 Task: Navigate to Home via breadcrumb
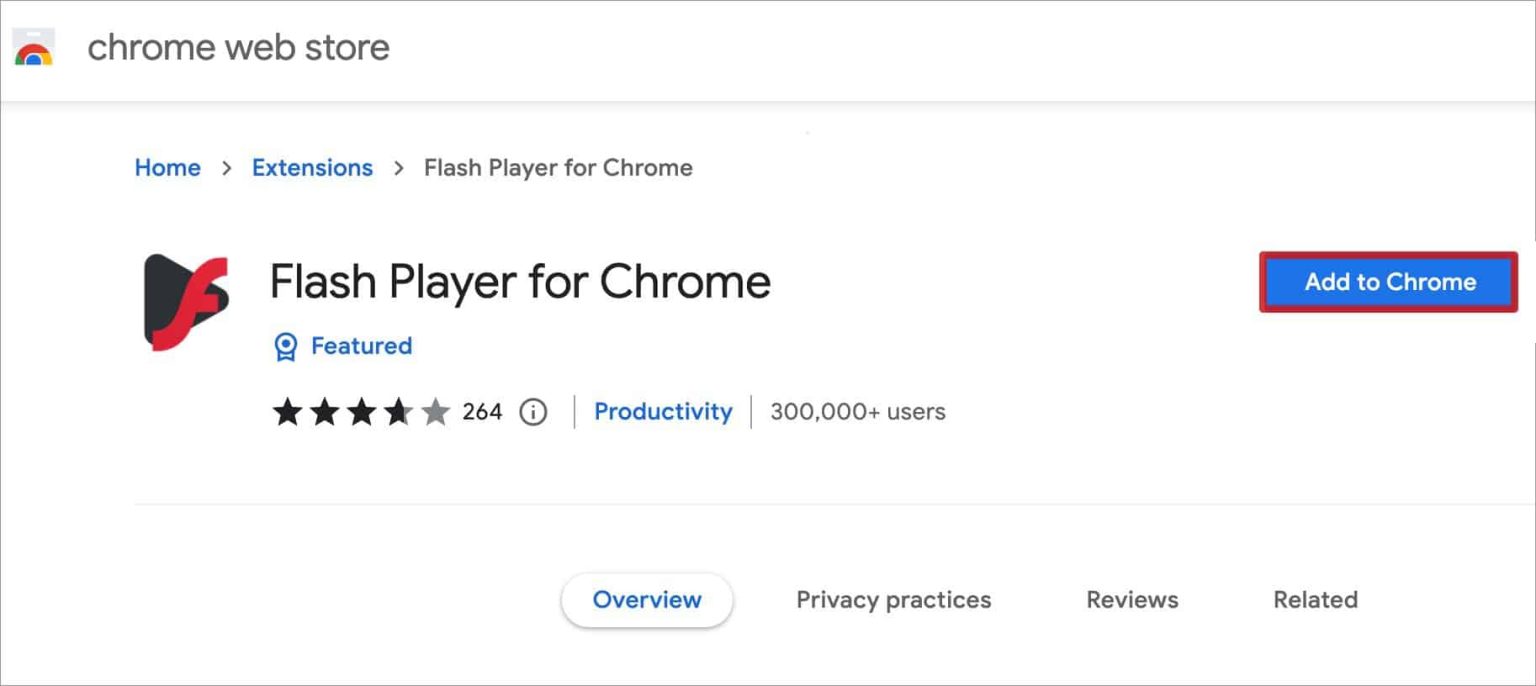[167, 168]
